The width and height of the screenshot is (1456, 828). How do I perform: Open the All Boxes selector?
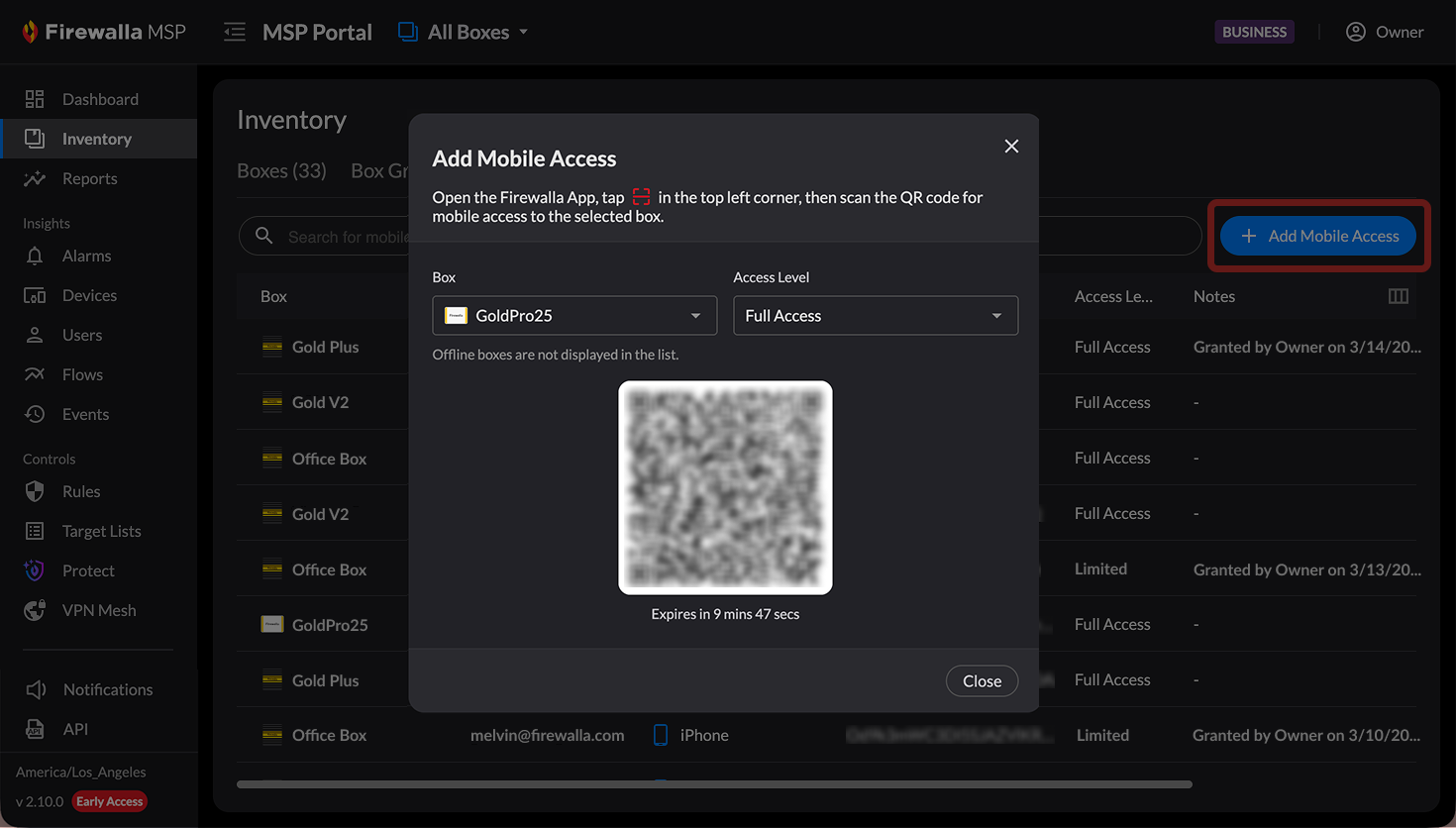464,32
